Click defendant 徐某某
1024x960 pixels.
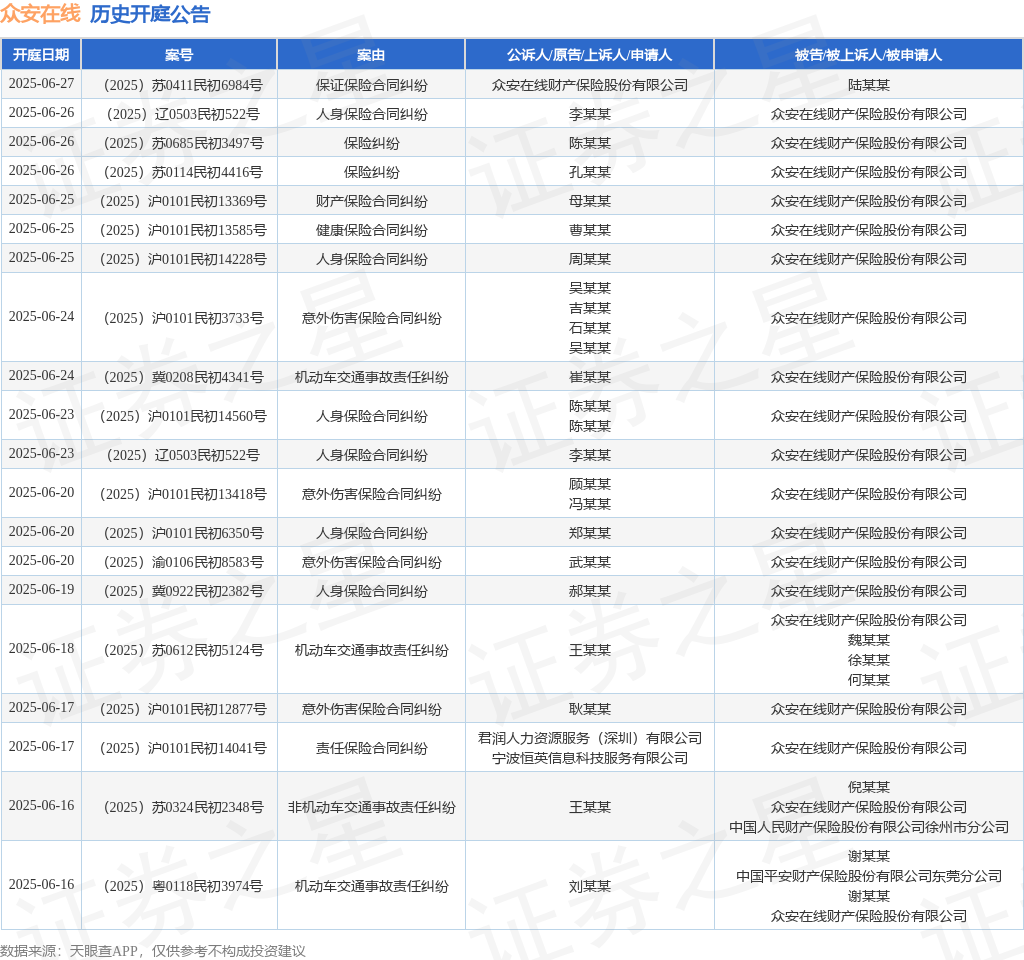(x=869, y=660)
